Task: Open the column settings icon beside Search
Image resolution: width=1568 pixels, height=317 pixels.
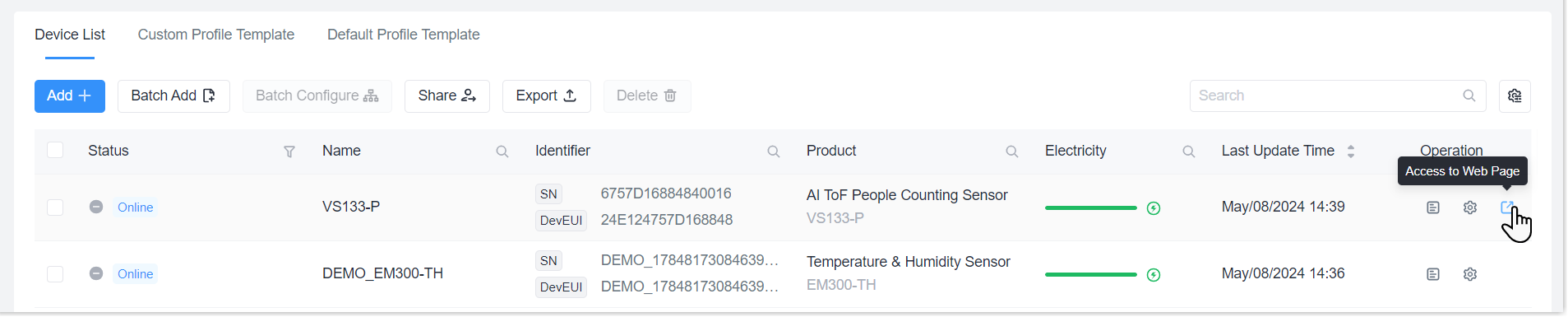Action: point(1515,96)
